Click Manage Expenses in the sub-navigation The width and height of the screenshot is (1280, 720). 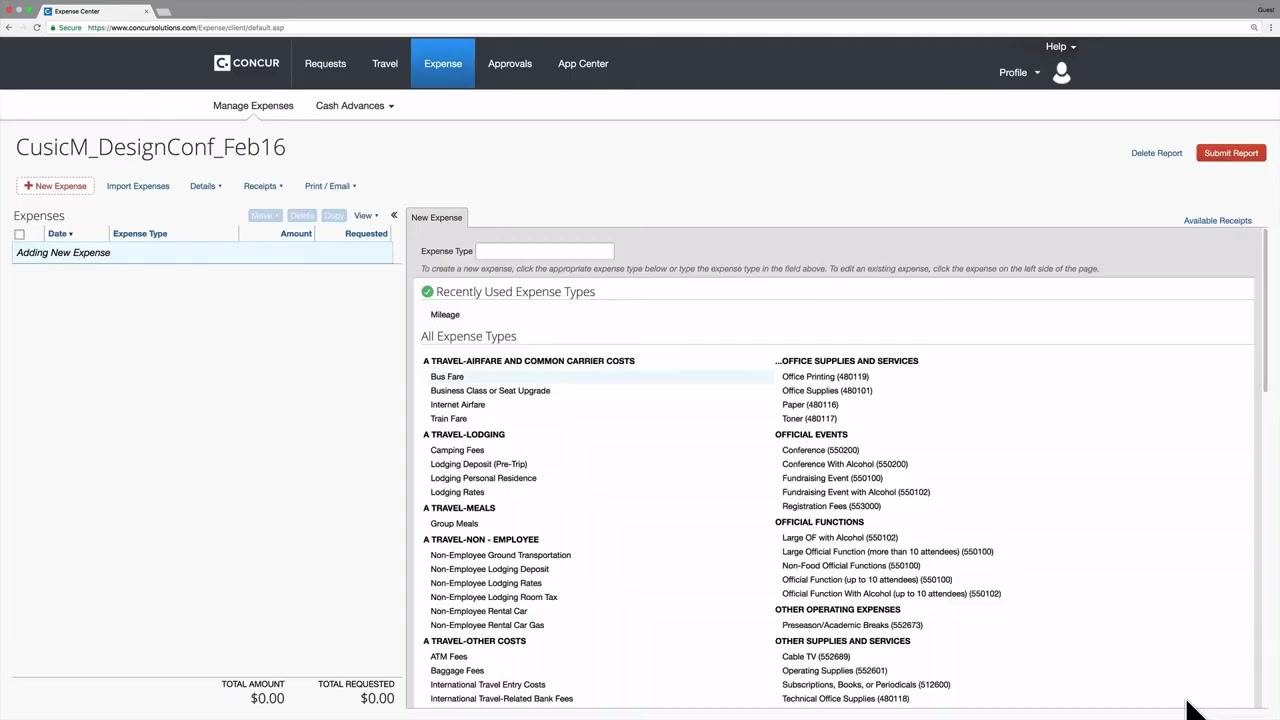point(253,105)
